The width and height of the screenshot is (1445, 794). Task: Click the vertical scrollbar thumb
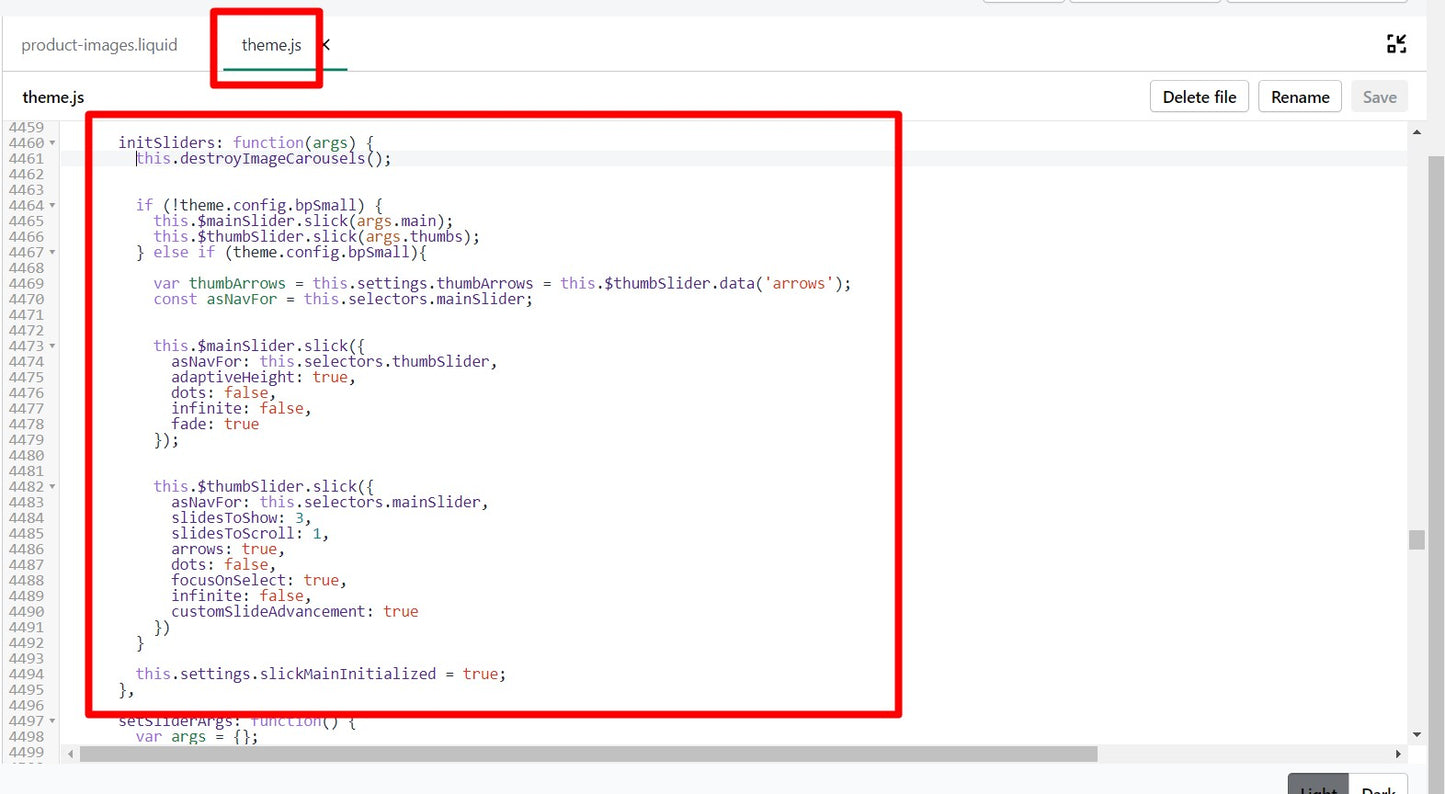pyautogui.click(x=1416, y=540)
